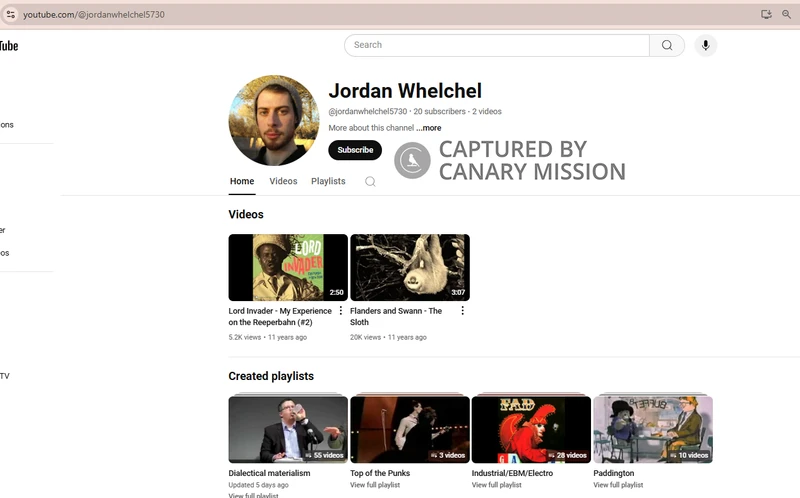This screenshot has width=800, height=498.
Task: Play Flanders and Swann Sloth thumbnail
Action: [410, 267]
